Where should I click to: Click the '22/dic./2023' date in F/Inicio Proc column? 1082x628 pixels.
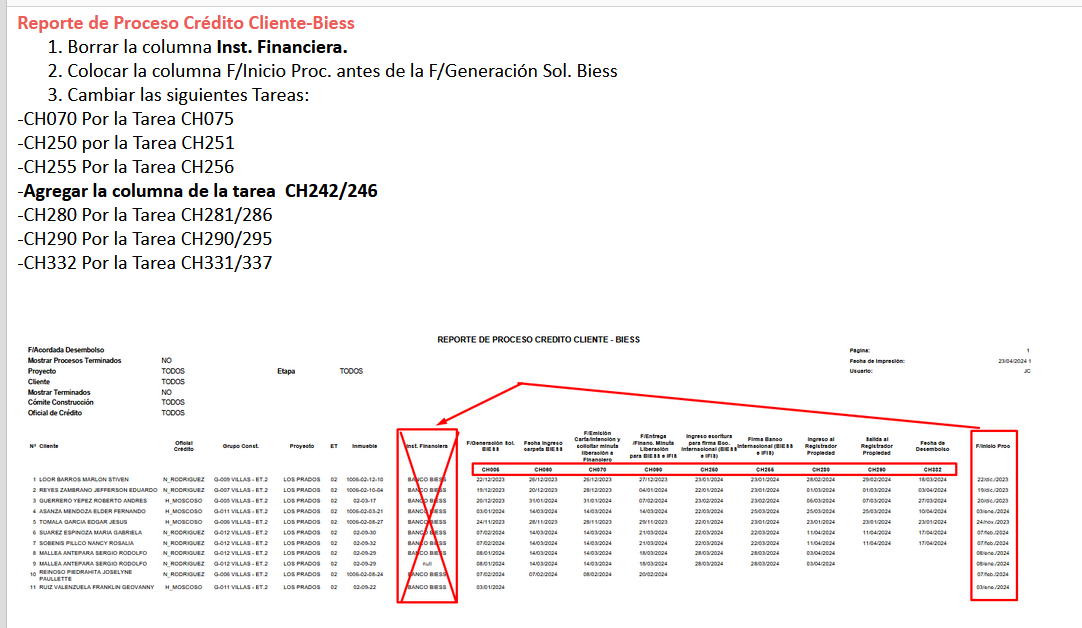(993, 480)
